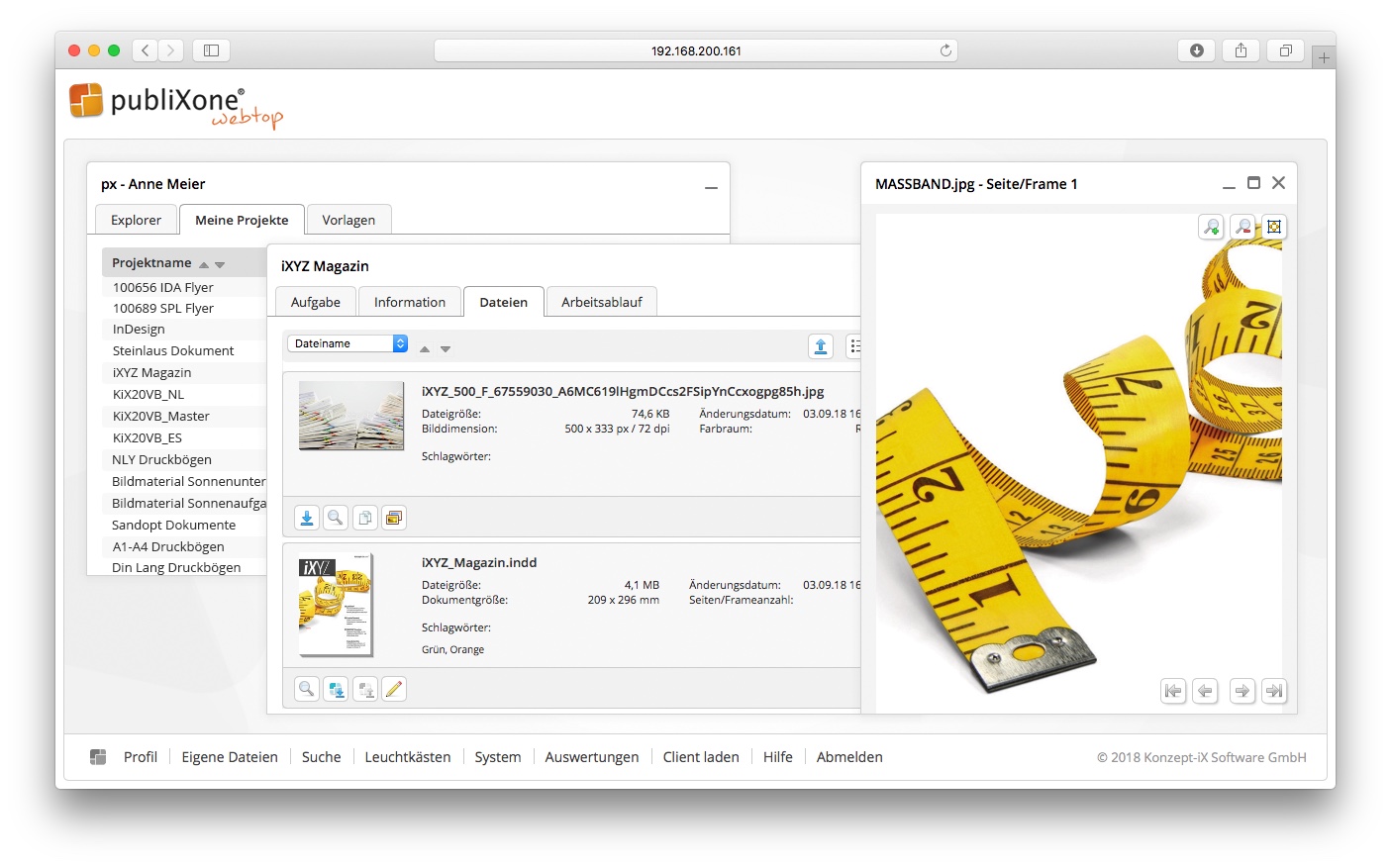Click Client laden in the bottom menu
This screenshot has width=1391, height=868.
(x=701, y=757)
